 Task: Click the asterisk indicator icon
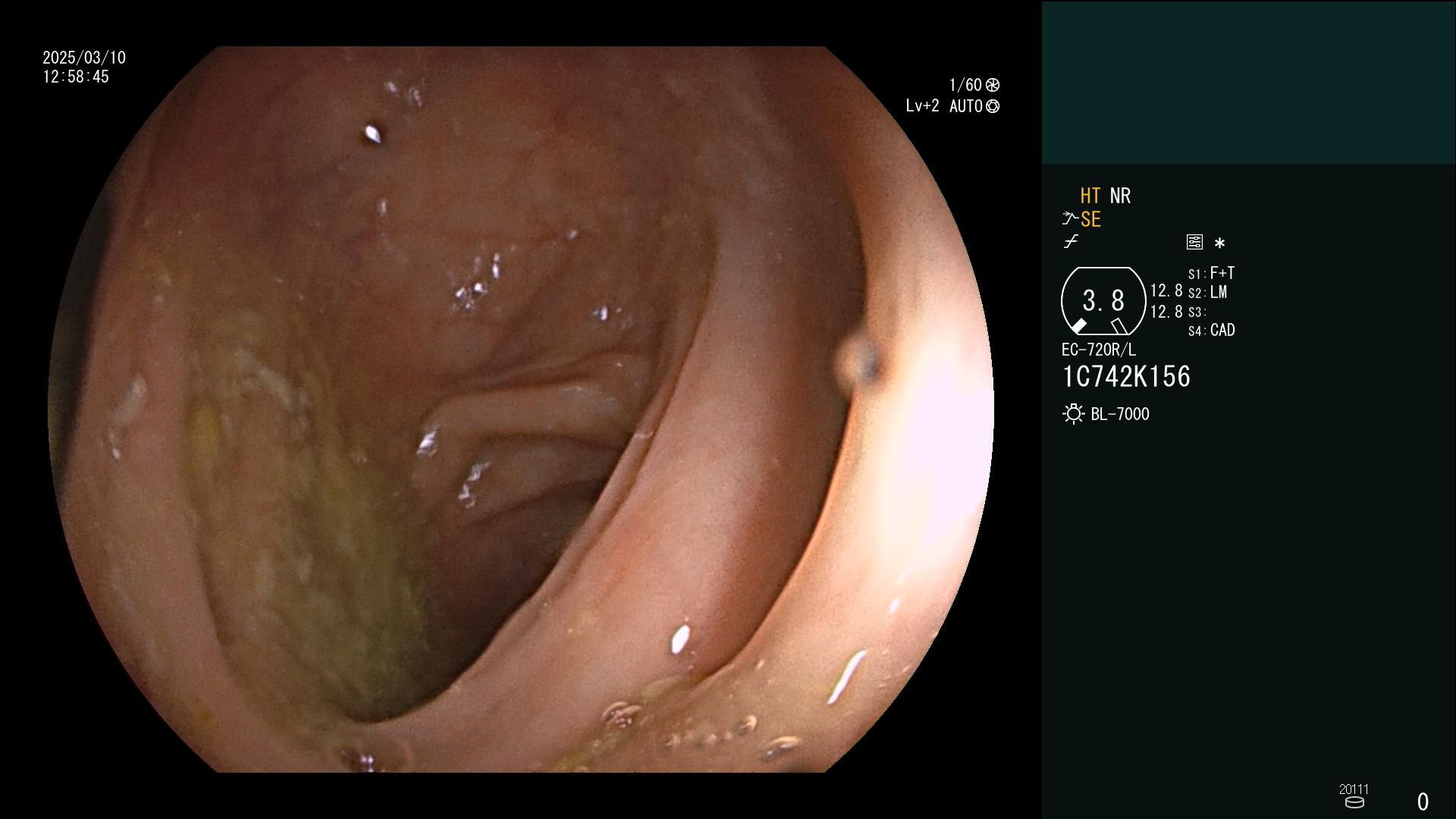pyautogui.click(x=1219, y=243)
